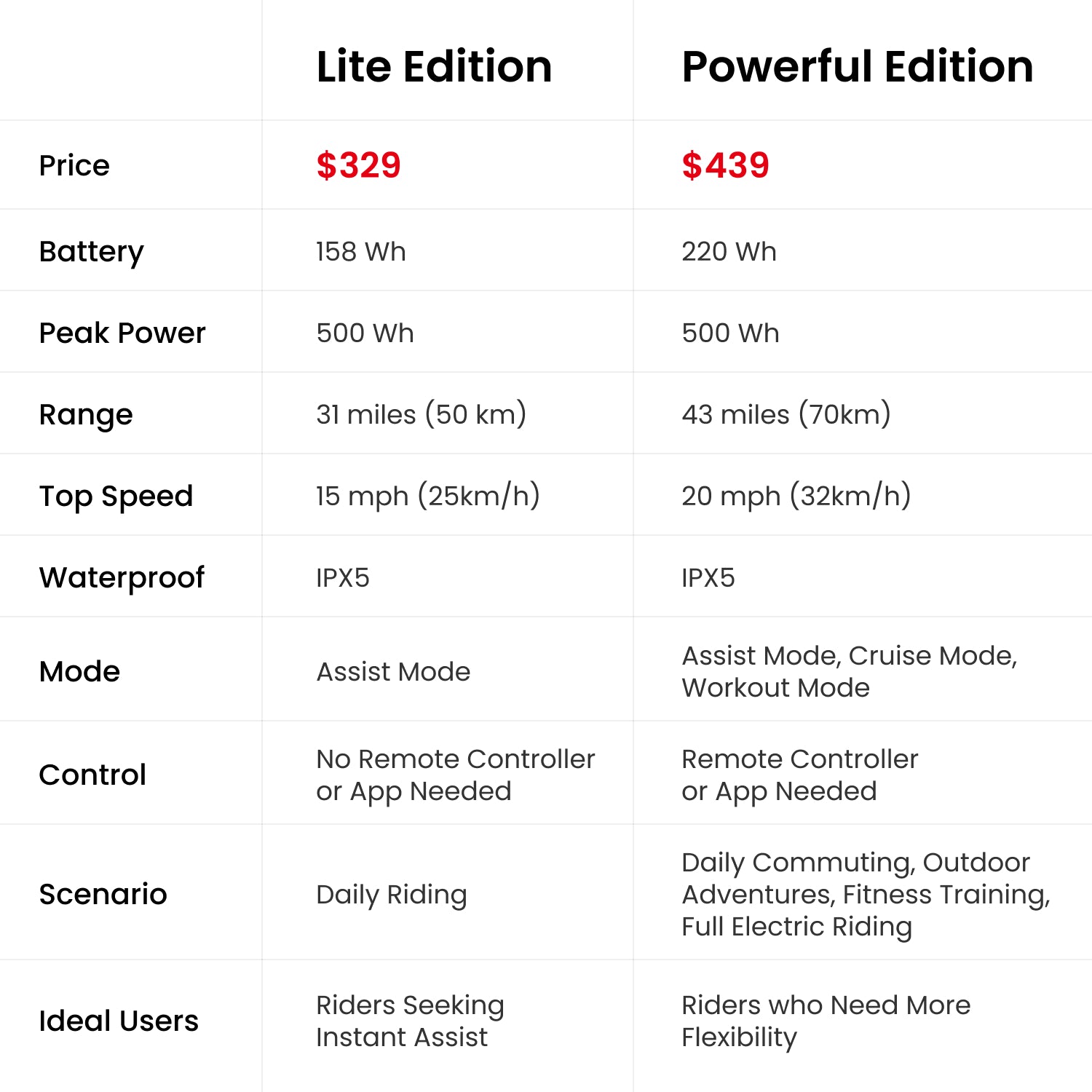Click the Top Speed row label

[x=116, y=496]
